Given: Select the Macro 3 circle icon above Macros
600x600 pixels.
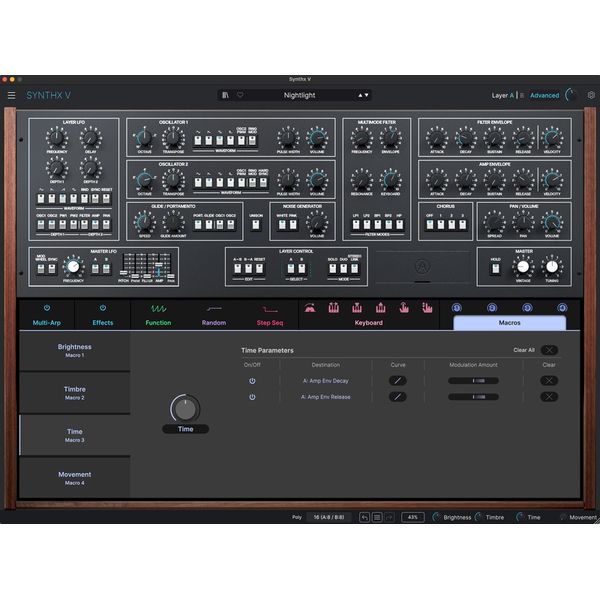Looking at the screenshot, I should 527,308.
